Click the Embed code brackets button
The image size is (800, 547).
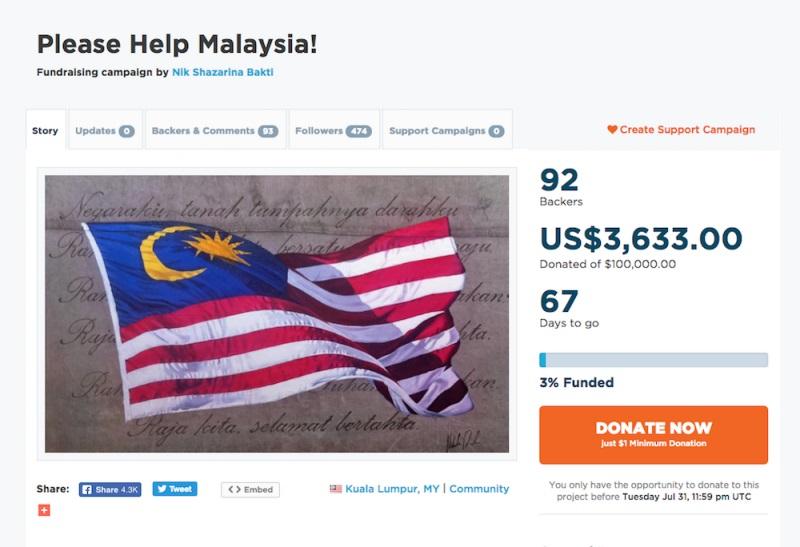pos(250,489)
